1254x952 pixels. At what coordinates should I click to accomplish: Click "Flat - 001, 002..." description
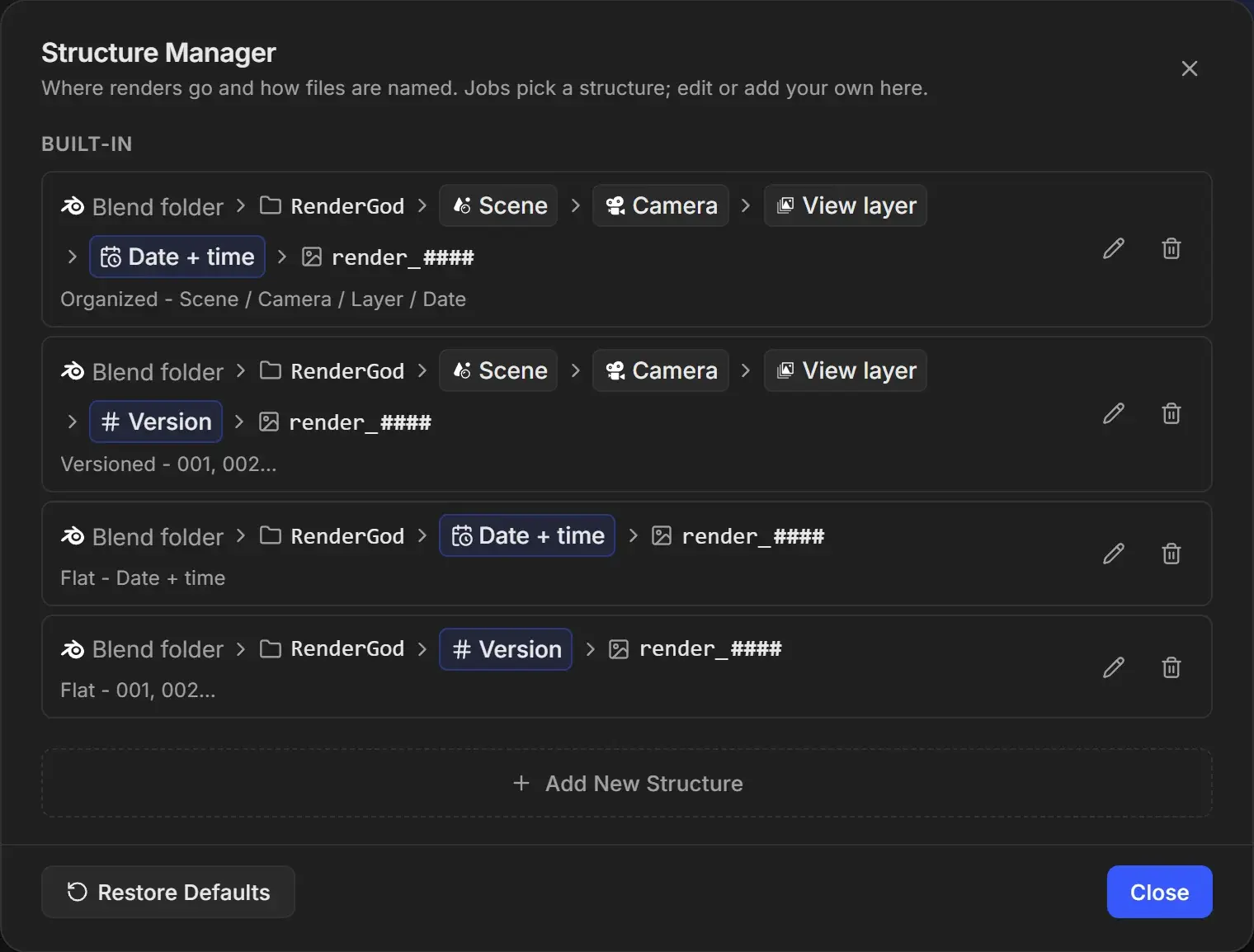[x=138, y=690]
